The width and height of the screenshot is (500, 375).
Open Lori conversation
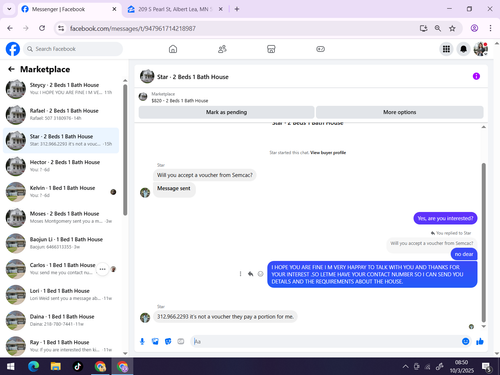click(61, 295)
